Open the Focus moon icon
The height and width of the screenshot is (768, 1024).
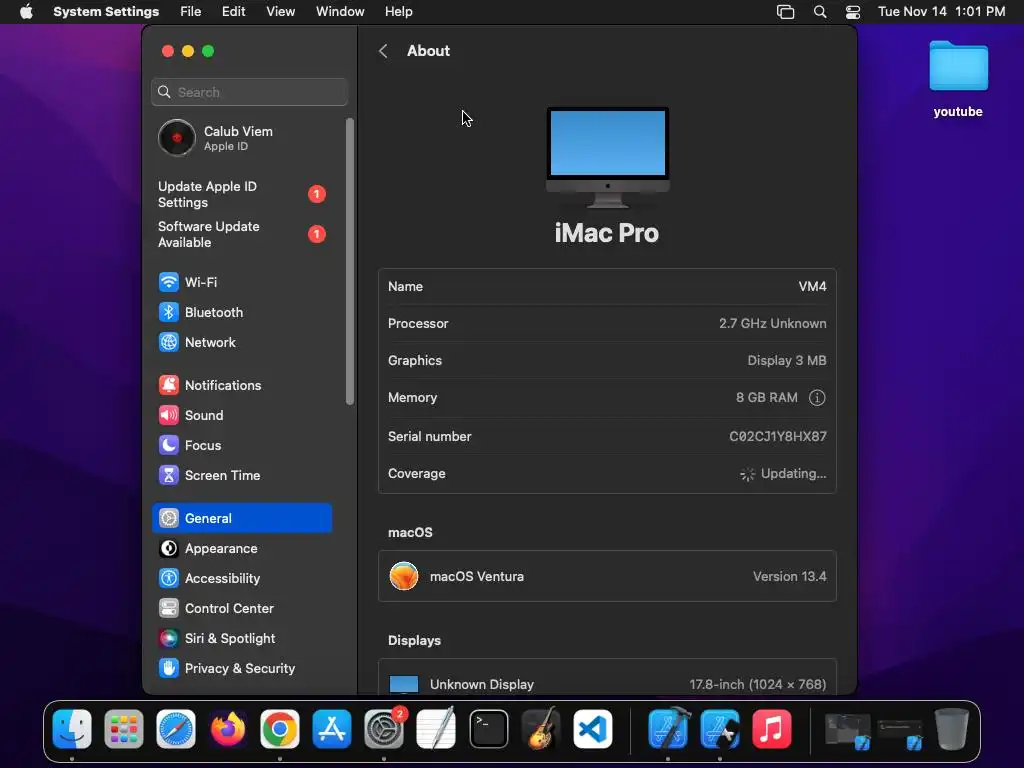pos(168,445)
